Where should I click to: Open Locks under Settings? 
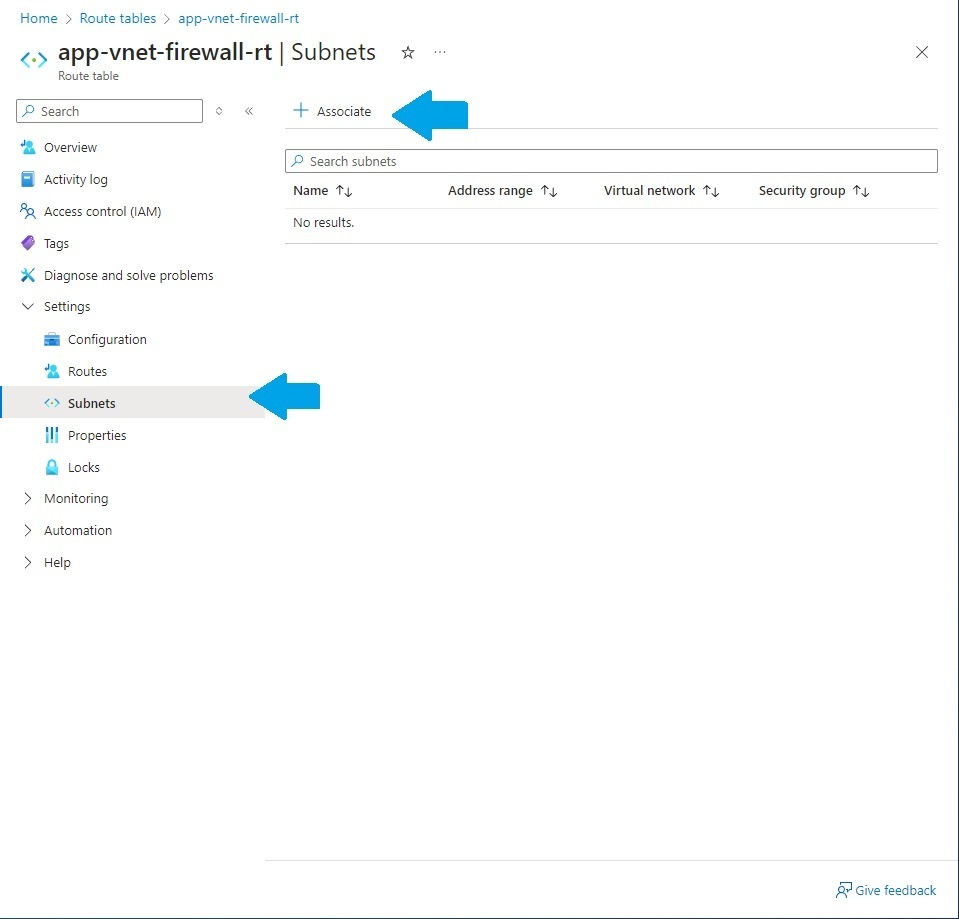(x=84, y=467)
